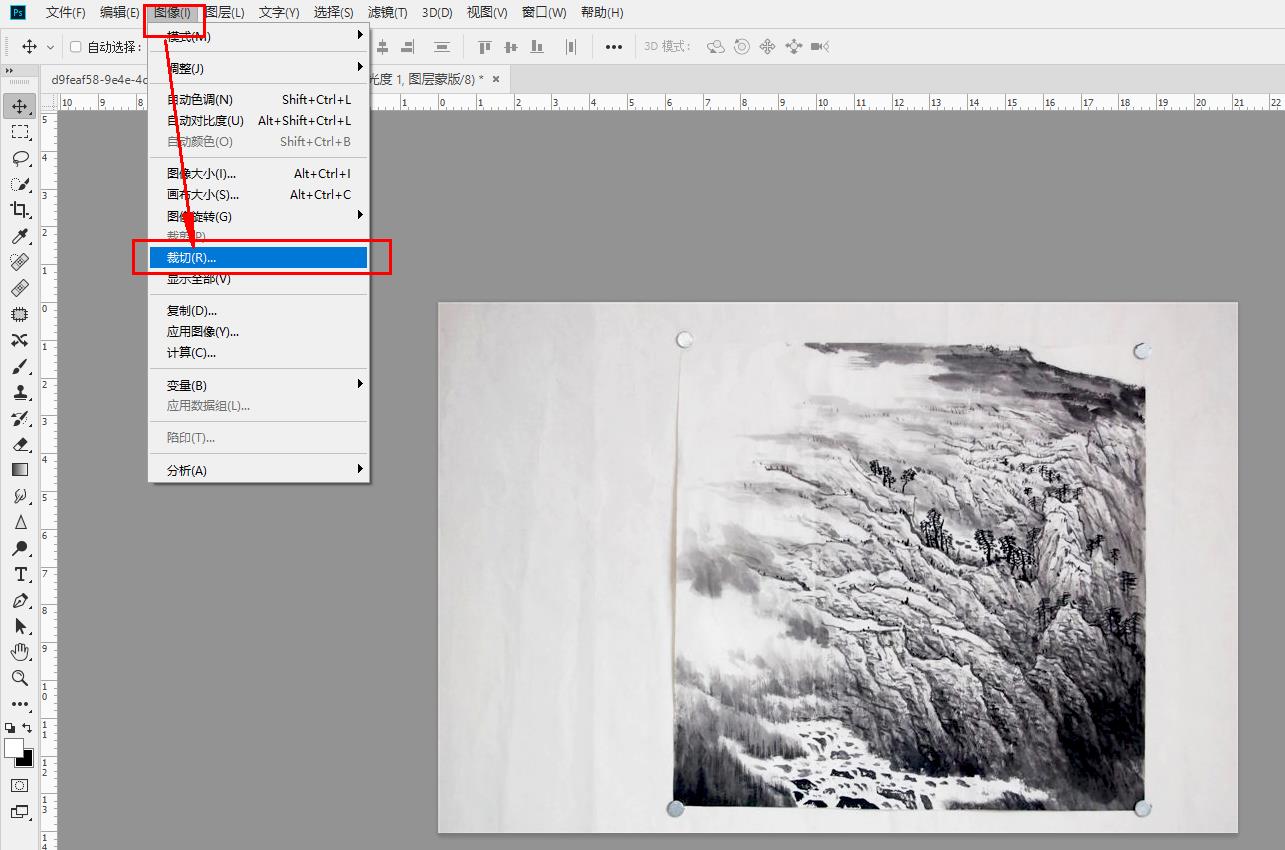
Task: Choose the Eraser tool
Action: tap(20, 444)
